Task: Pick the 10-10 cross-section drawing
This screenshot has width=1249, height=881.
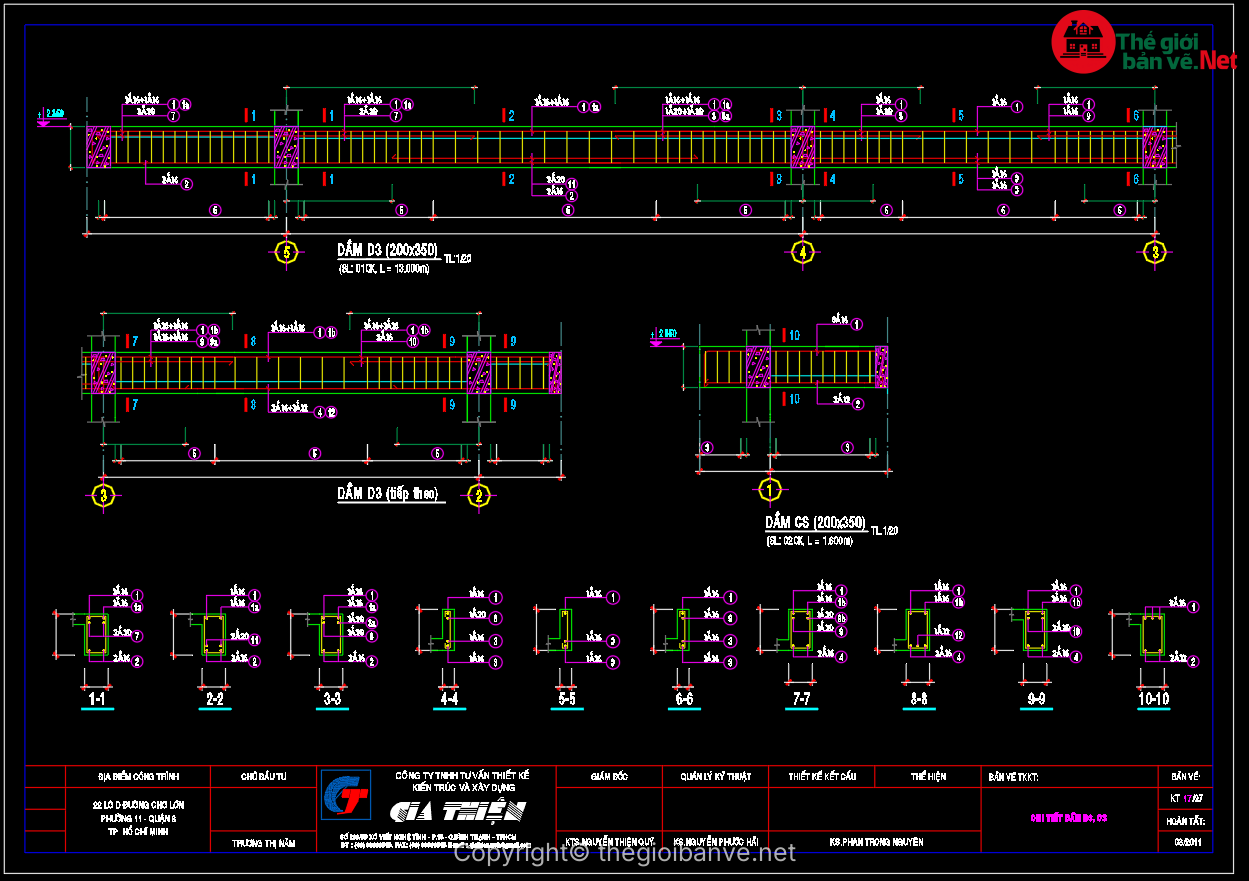Action: point(1153,634)
